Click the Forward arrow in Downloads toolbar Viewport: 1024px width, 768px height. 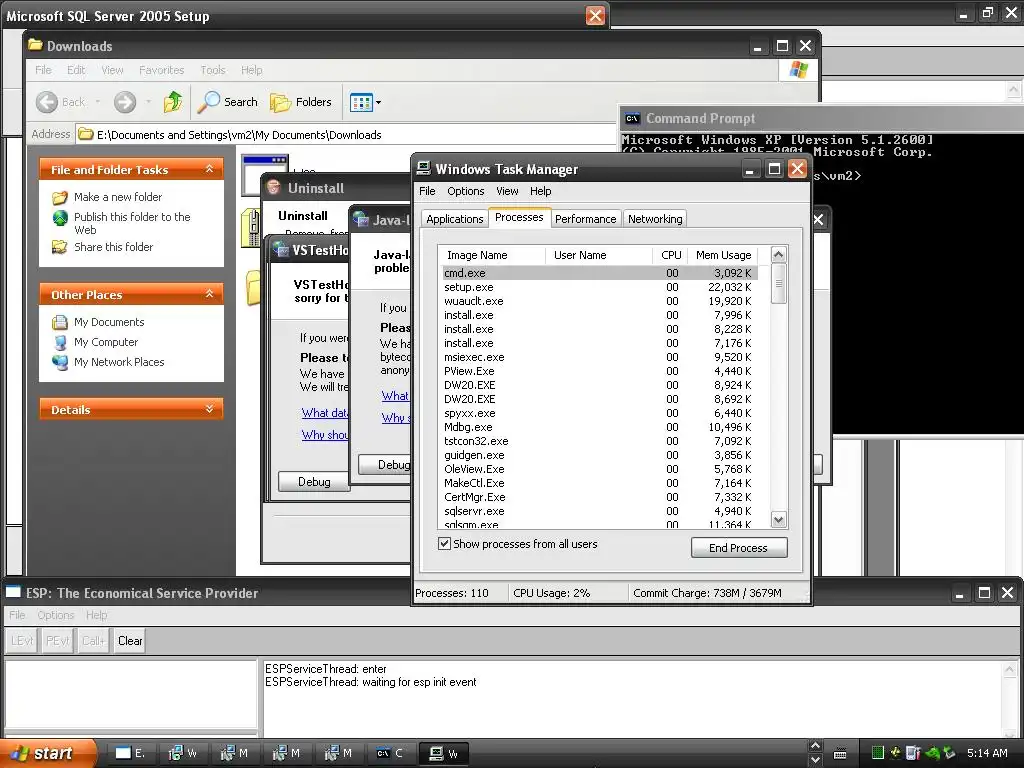(x=125, y=102)
